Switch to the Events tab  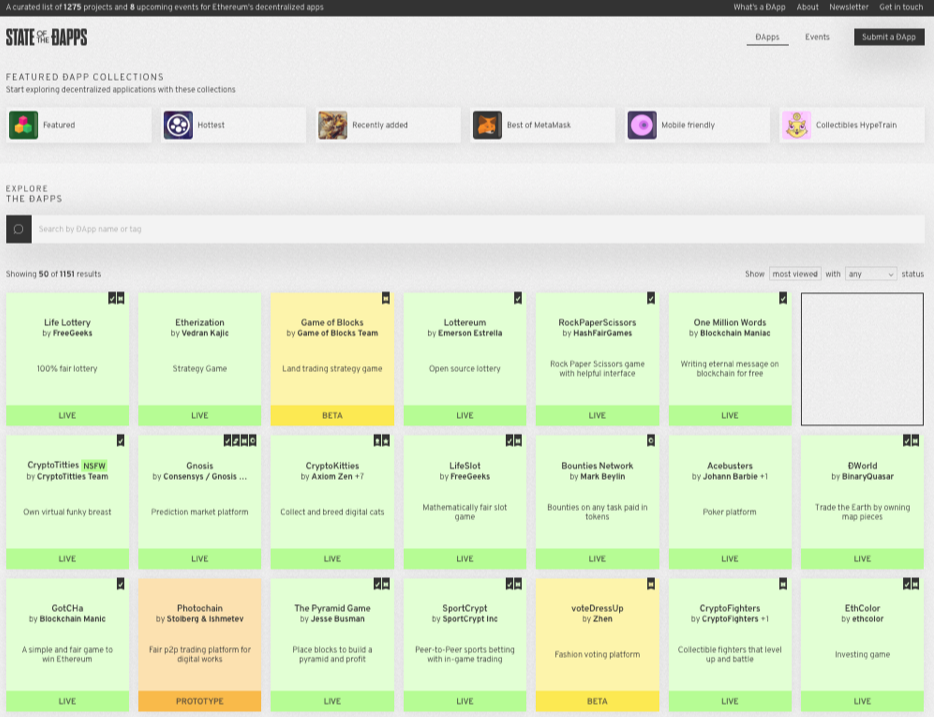click(817, 37)
